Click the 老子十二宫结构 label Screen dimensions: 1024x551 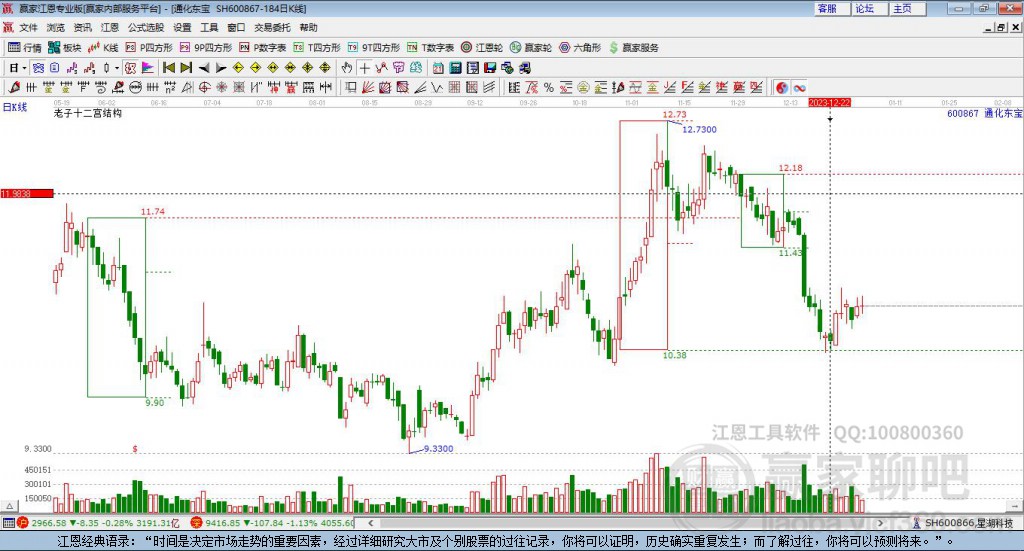pos(88,113)
